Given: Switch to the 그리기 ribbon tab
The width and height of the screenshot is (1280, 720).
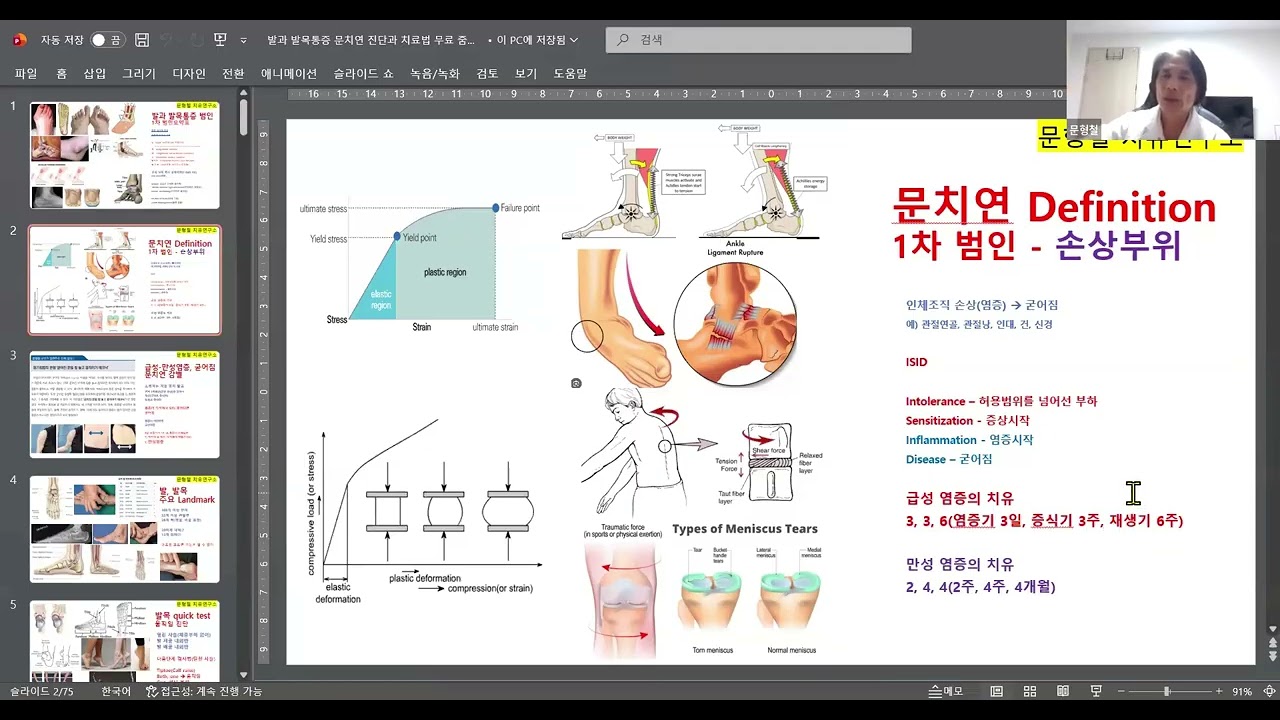Looking at the screenshot, I should pos(139,74).
